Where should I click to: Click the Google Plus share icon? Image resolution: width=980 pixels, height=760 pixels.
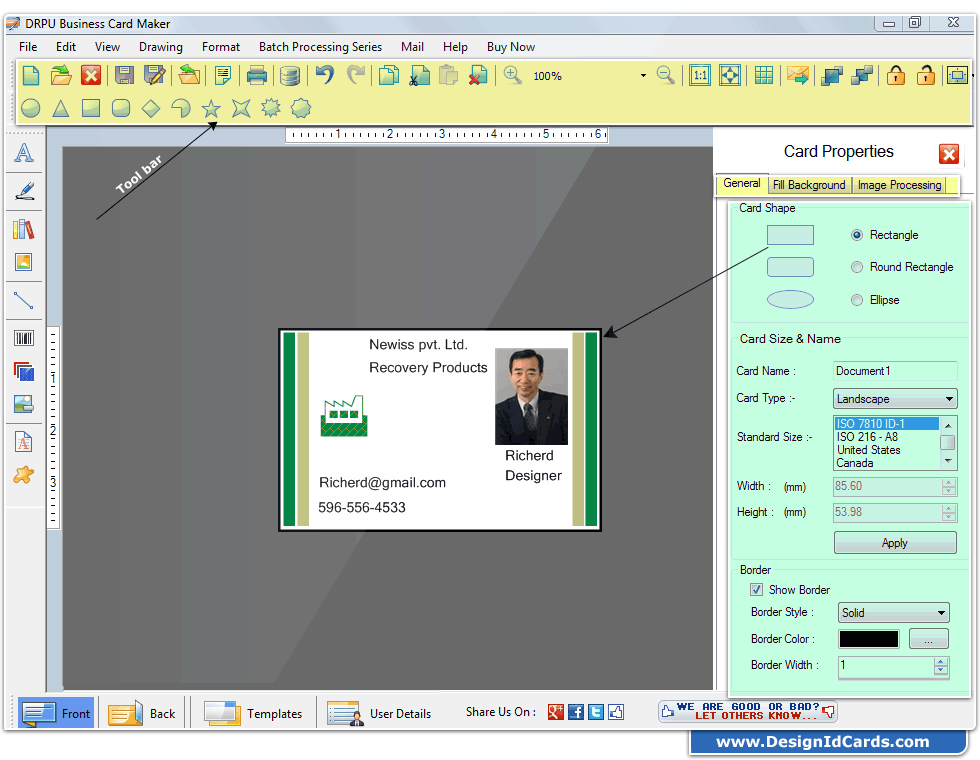tap(556, 712)
